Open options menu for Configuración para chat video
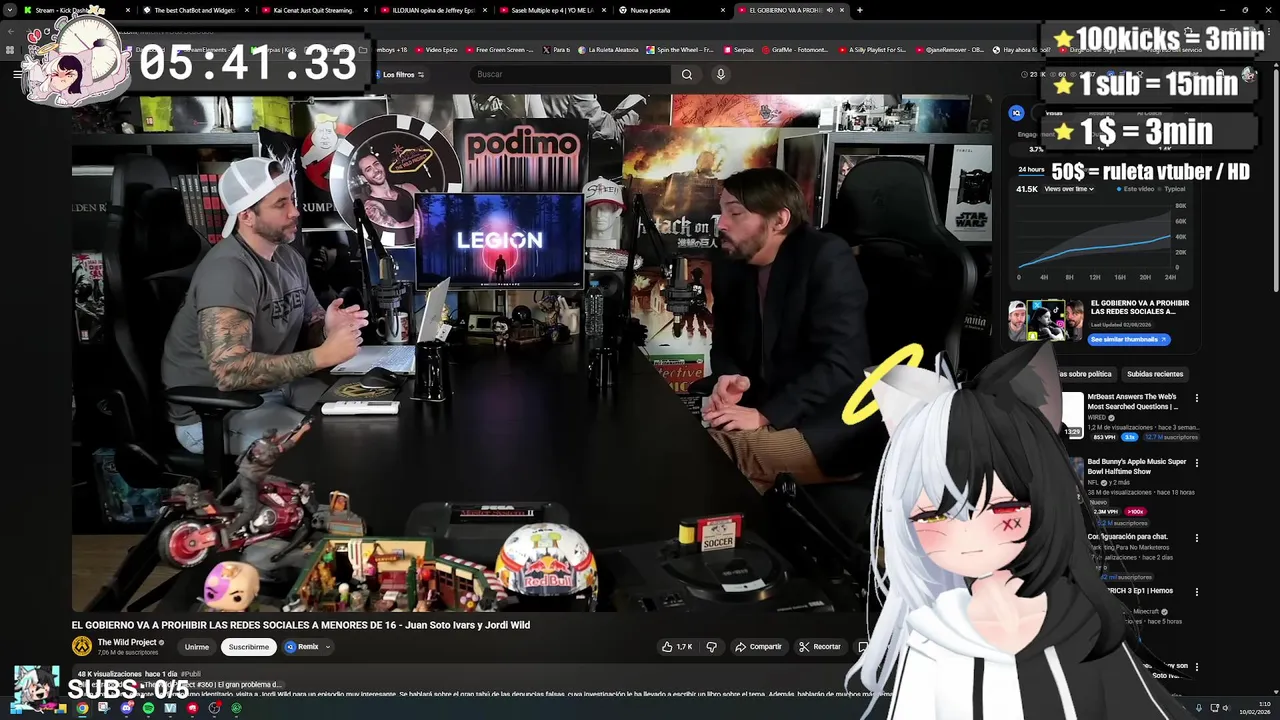The width and height of the screenshot is (1280, 720). (1196, 538)
